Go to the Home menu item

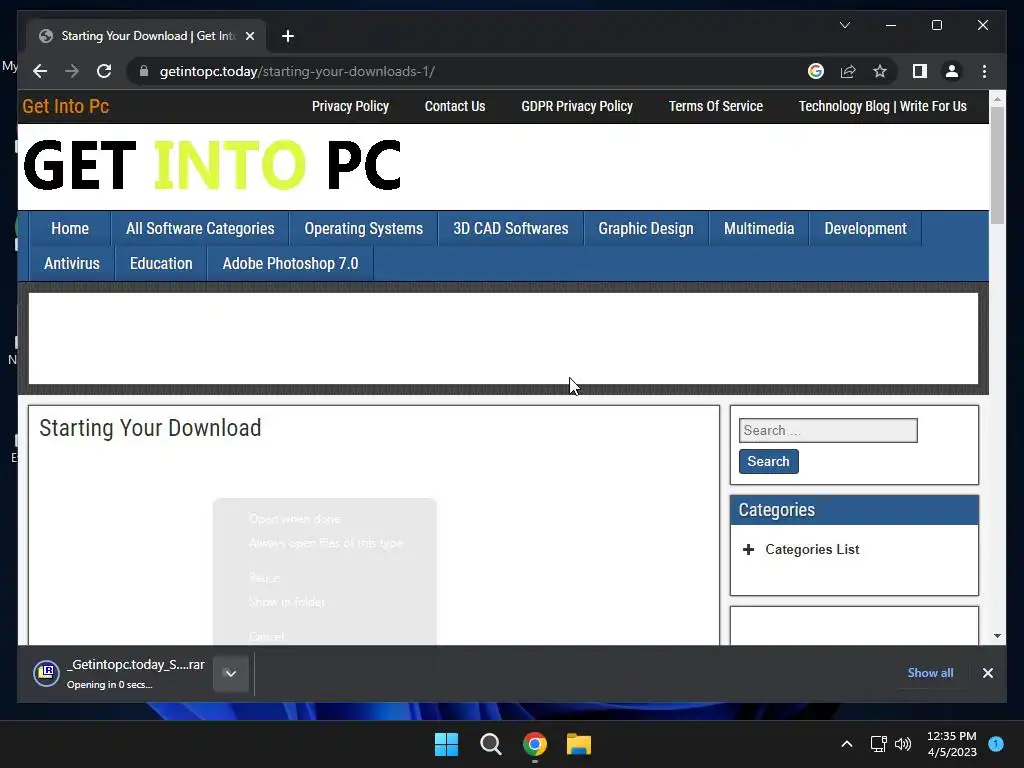(x=70, y=229)
